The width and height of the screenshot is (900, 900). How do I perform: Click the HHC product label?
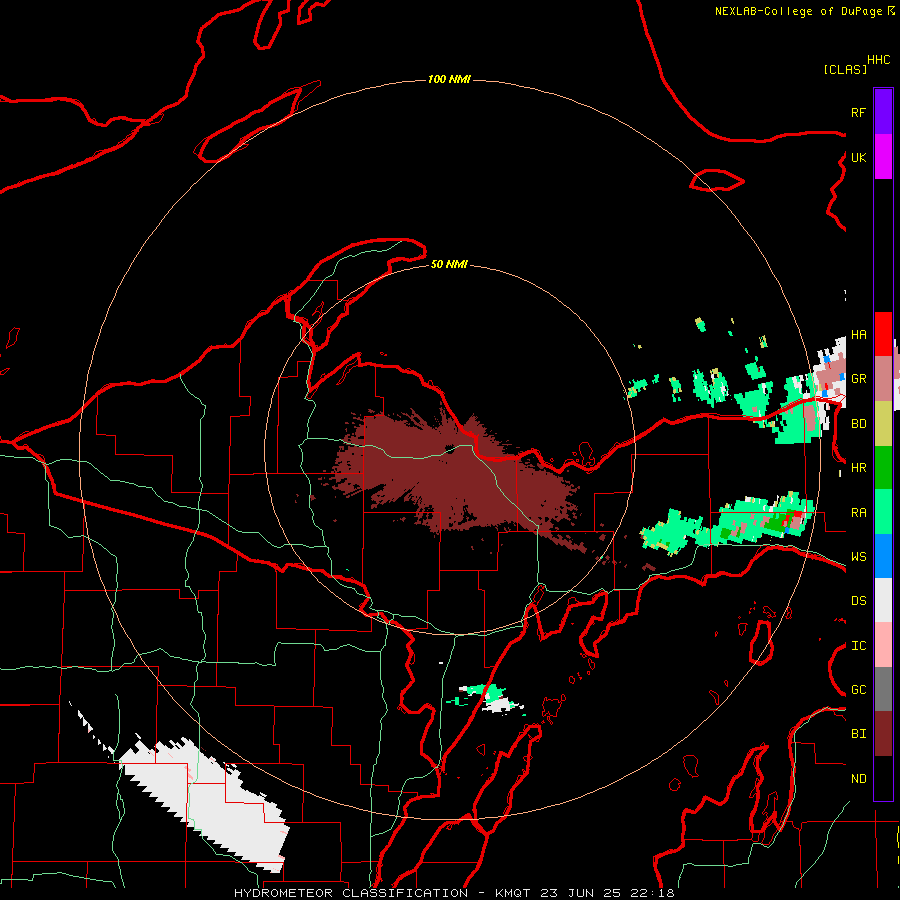tap(878, 60)
